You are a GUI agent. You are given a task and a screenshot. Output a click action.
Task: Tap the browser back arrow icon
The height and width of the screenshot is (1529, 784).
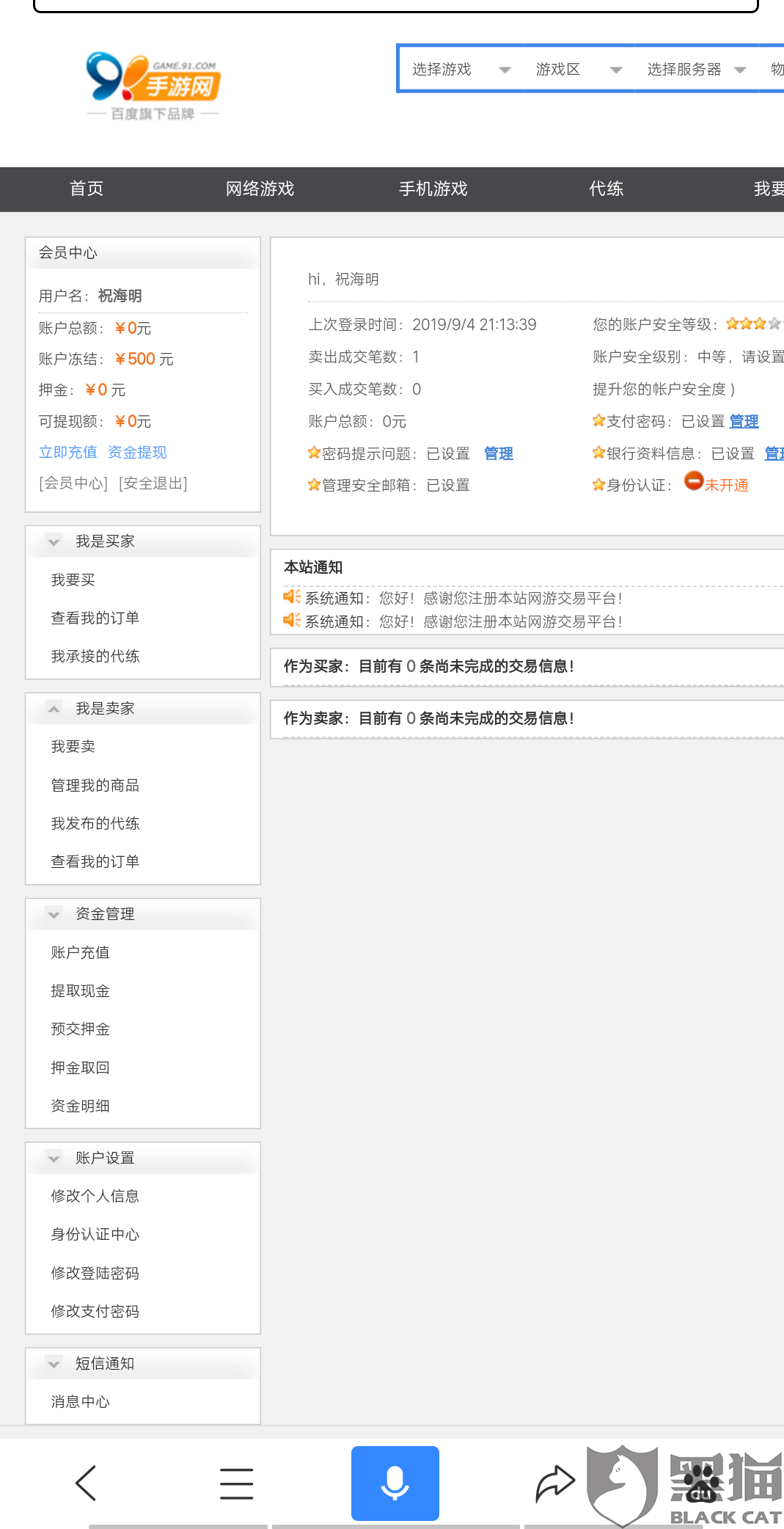87,1483
